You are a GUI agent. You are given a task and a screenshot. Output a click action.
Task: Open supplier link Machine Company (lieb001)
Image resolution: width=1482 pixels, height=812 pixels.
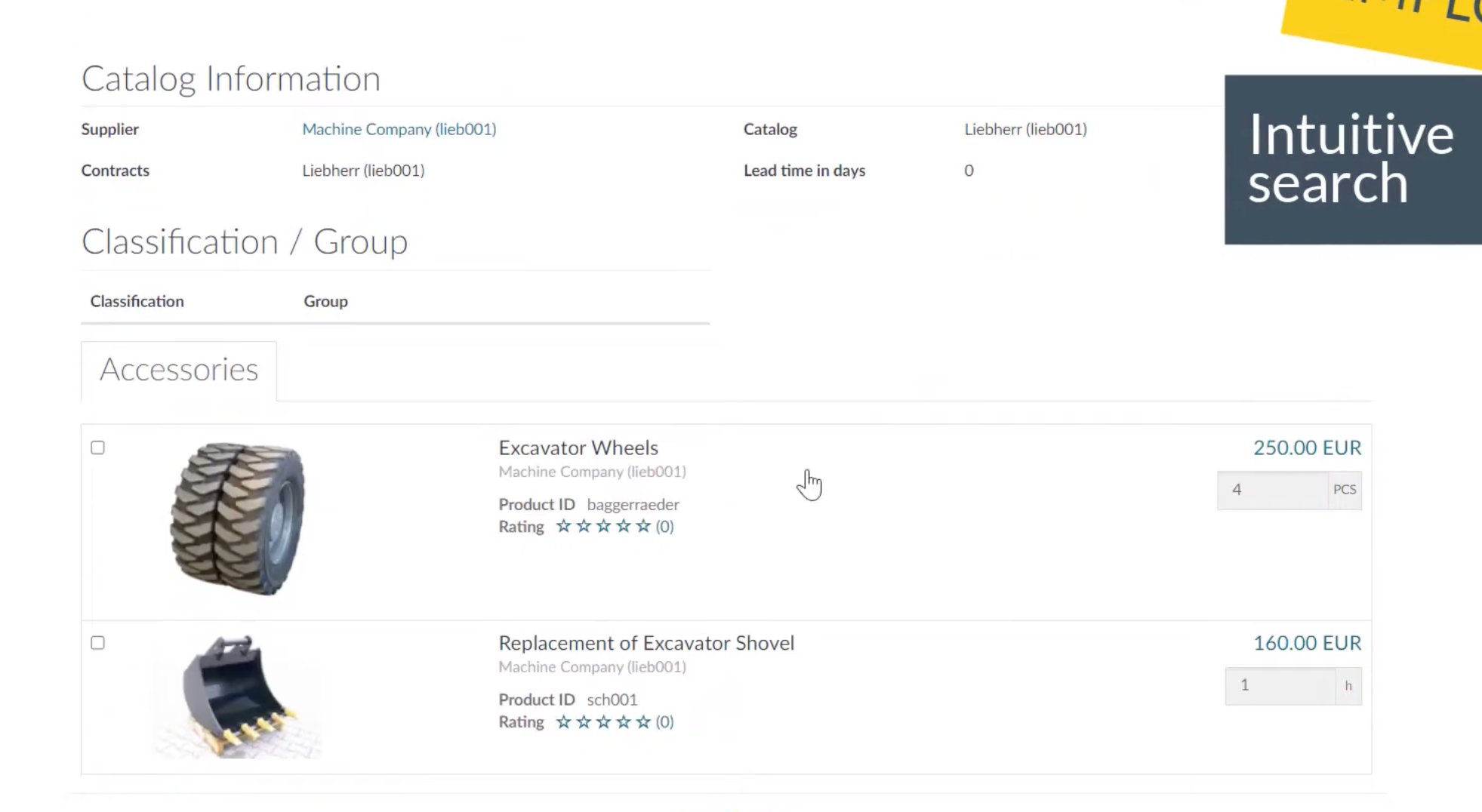399,129
